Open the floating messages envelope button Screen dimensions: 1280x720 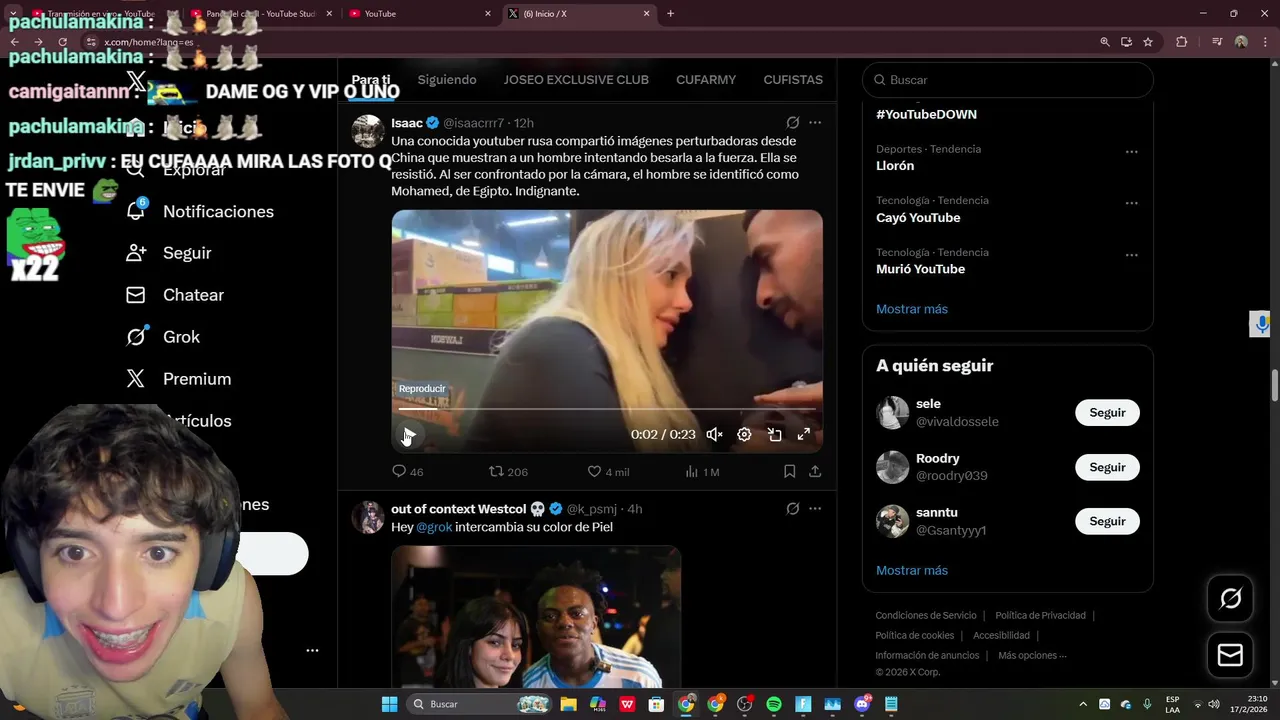1230,655
